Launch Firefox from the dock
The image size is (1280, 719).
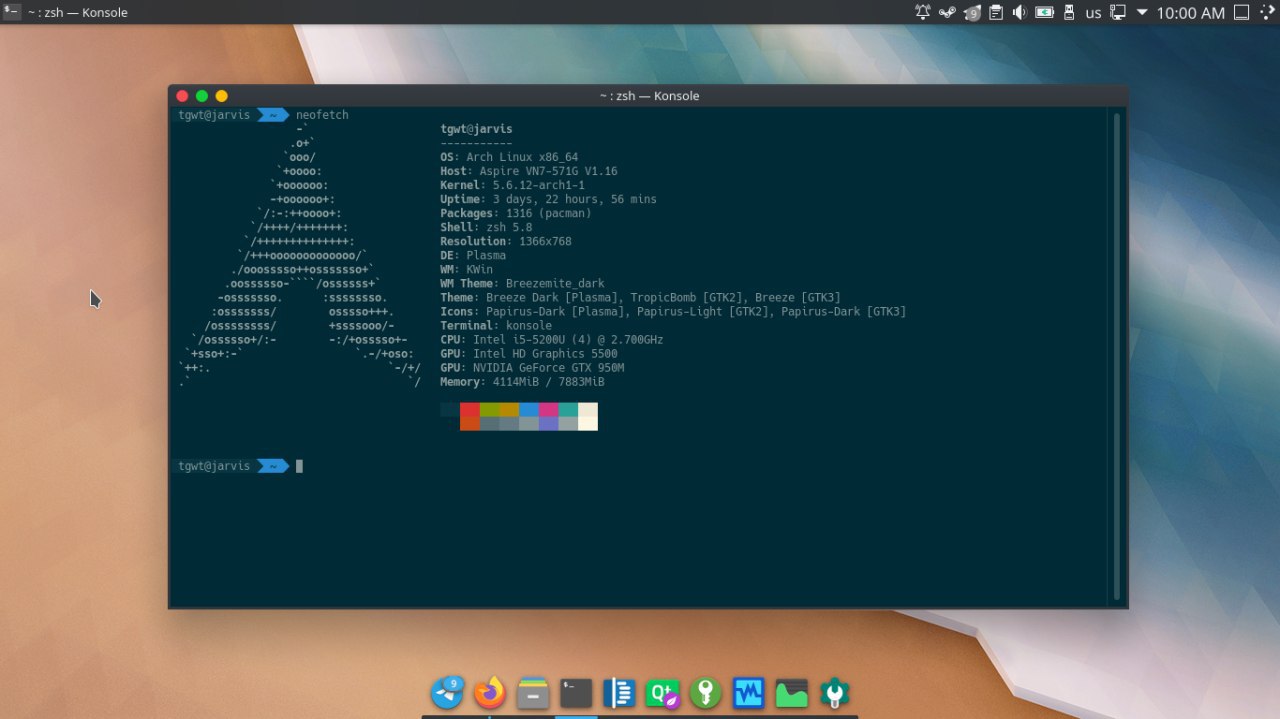[490, 692]
